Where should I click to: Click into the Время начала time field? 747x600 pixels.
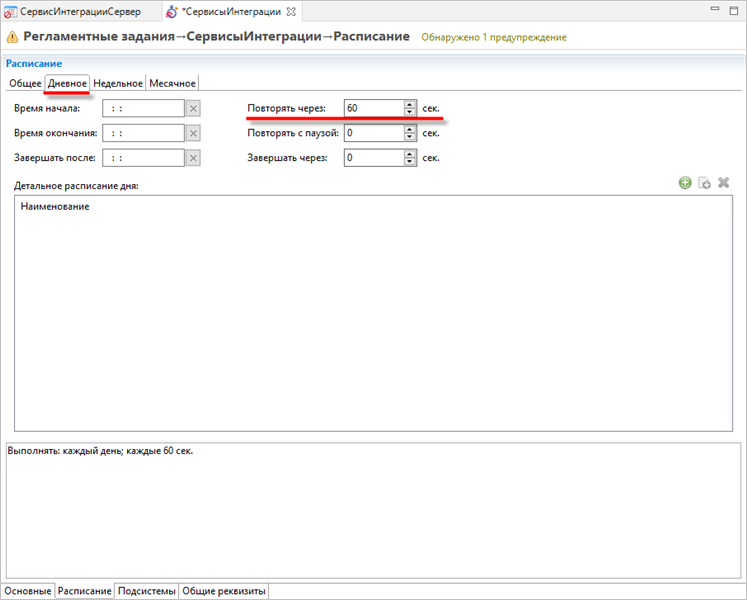[x=143, y=108]
